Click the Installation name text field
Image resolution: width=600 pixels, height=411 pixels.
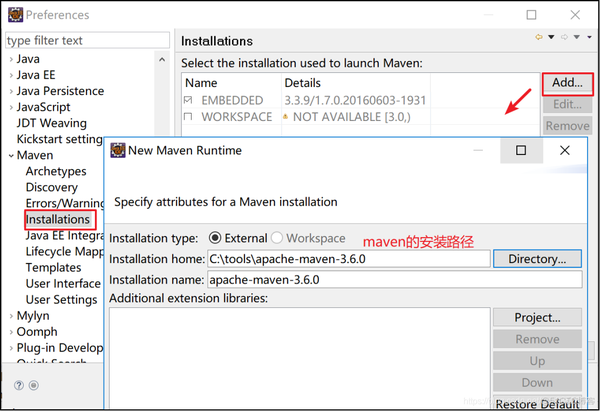[394, 279]
